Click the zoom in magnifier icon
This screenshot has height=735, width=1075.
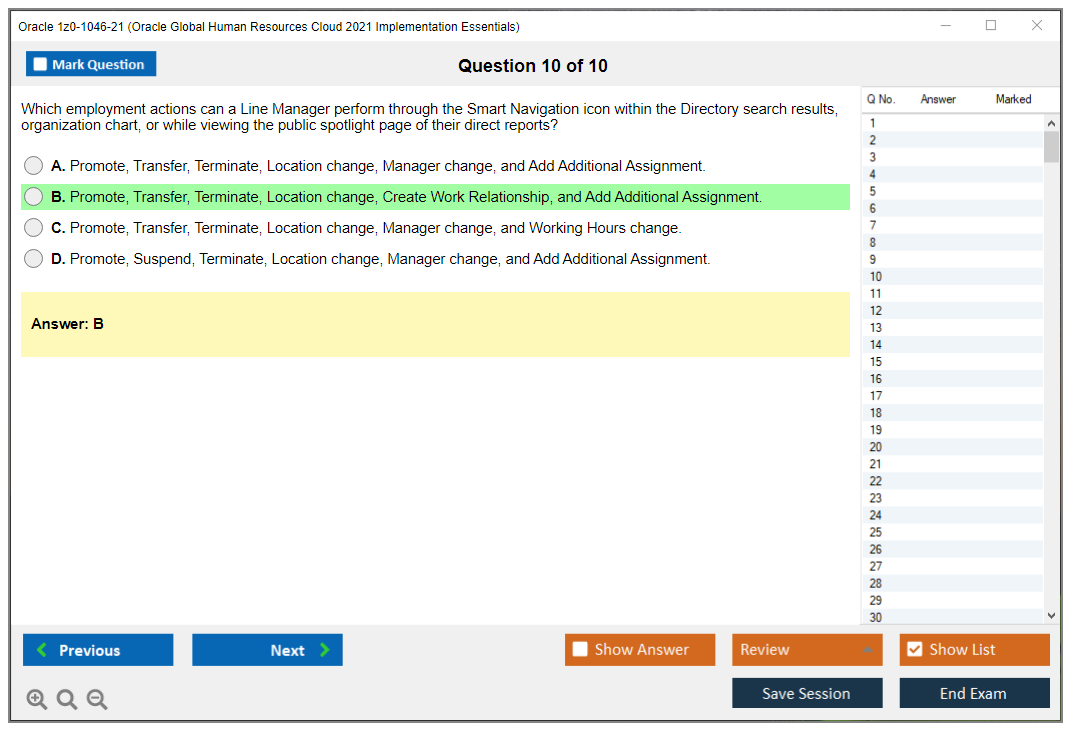37,700
